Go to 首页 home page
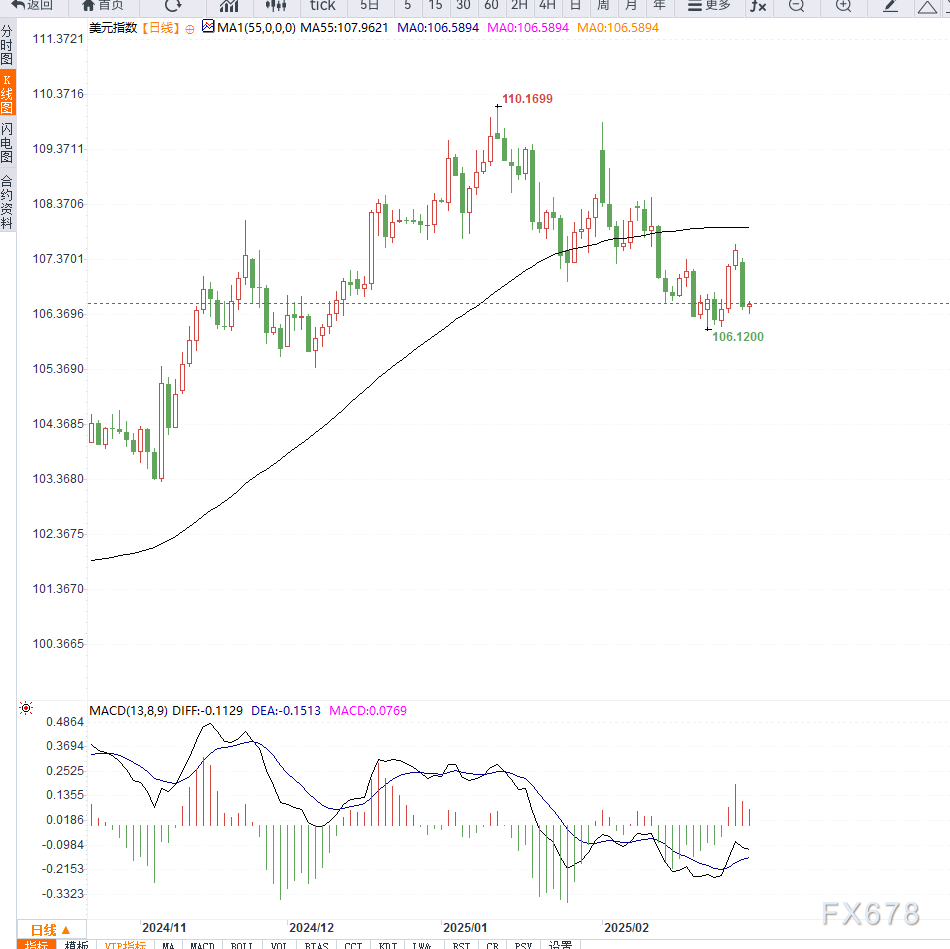Screen dimensions: 950x949 coord(102,5)
